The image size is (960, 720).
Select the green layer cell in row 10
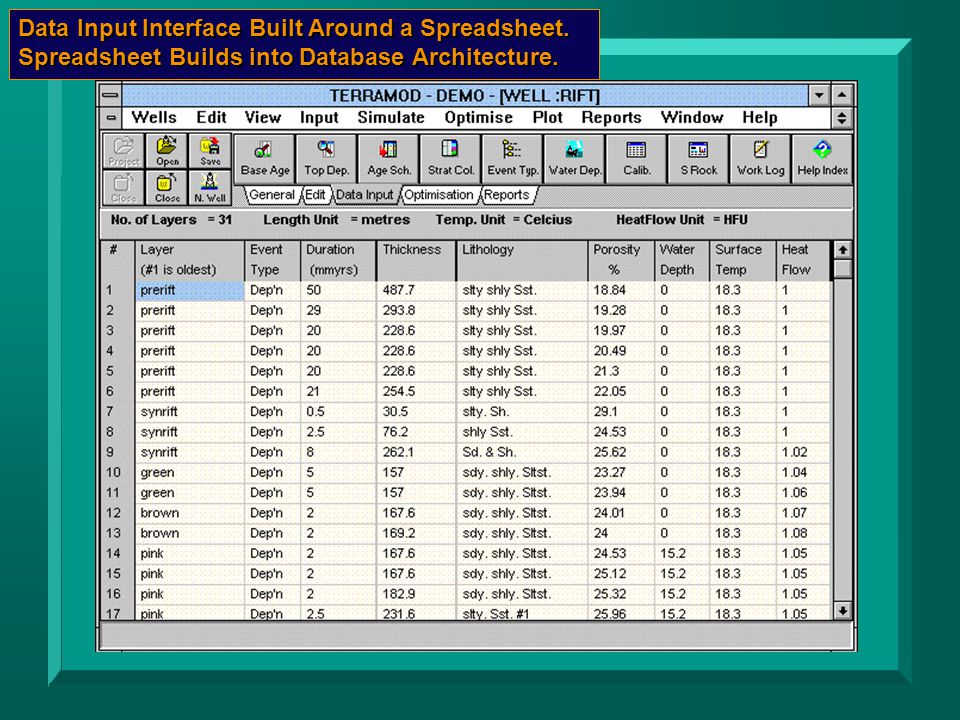coord(190,472)
